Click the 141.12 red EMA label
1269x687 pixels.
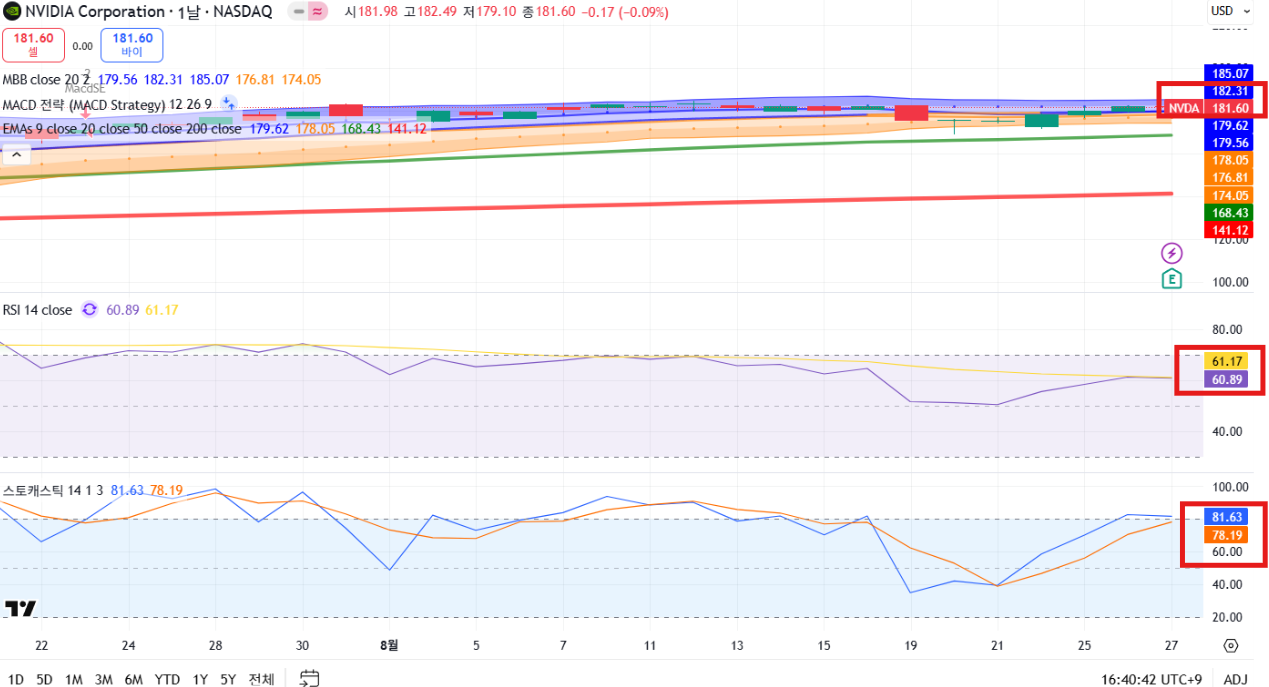point(1230,230)
